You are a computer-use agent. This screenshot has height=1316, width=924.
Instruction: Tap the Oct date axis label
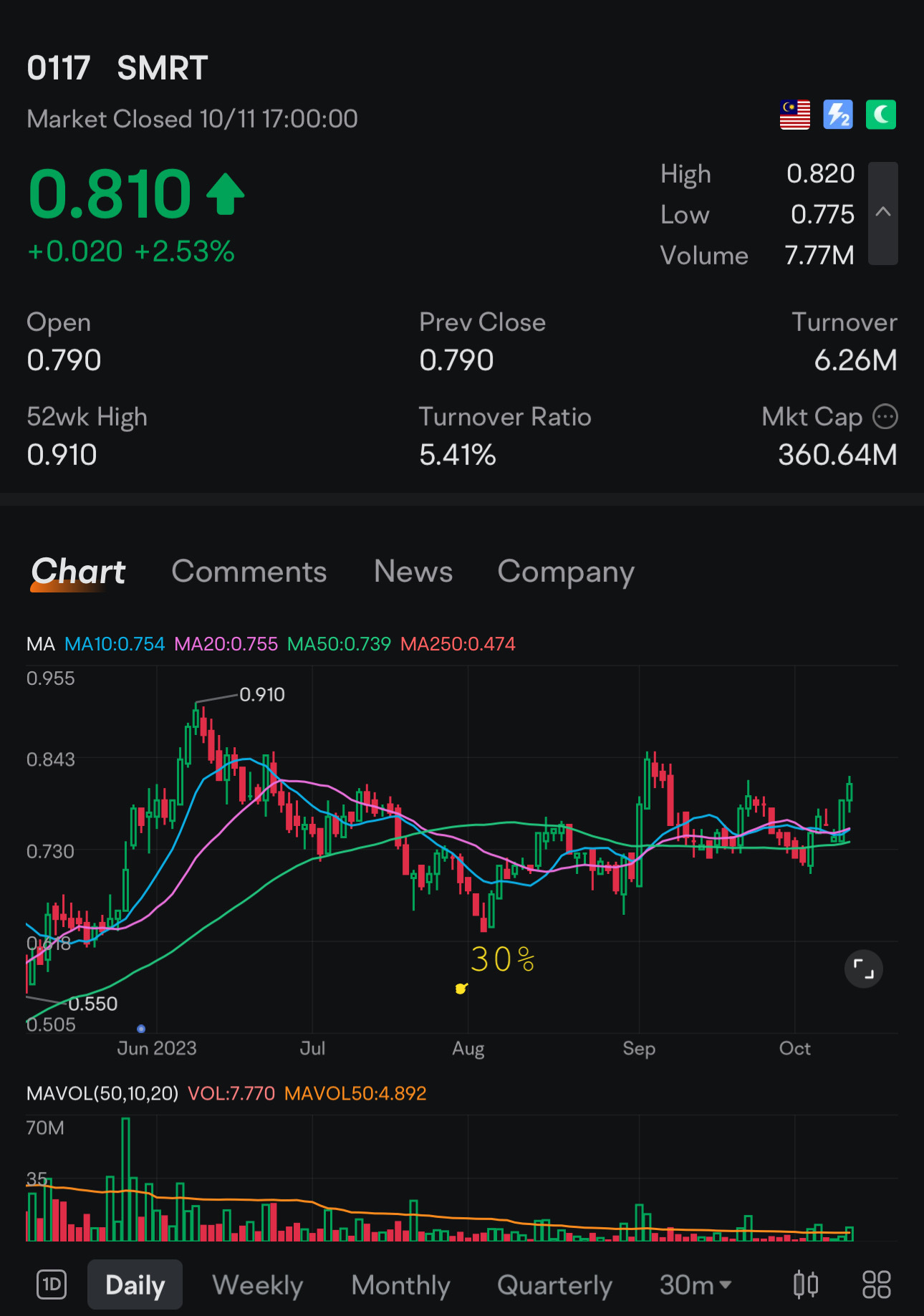click(x=795, y=1048)
